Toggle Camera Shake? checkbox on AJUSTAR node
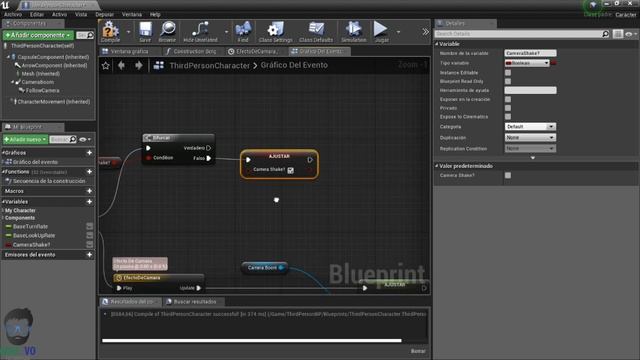This screenshot has height=360, width=640. tap(290, 170)
